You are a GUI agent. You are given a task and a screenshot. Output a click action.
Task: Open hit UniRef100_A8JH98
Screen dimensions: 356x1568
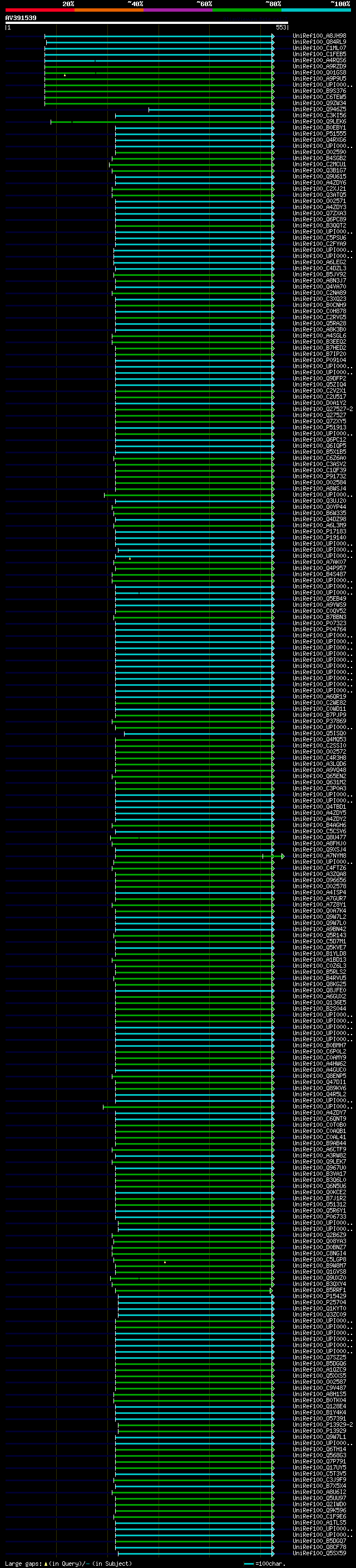pyautogui.click(x=319, y=36)
